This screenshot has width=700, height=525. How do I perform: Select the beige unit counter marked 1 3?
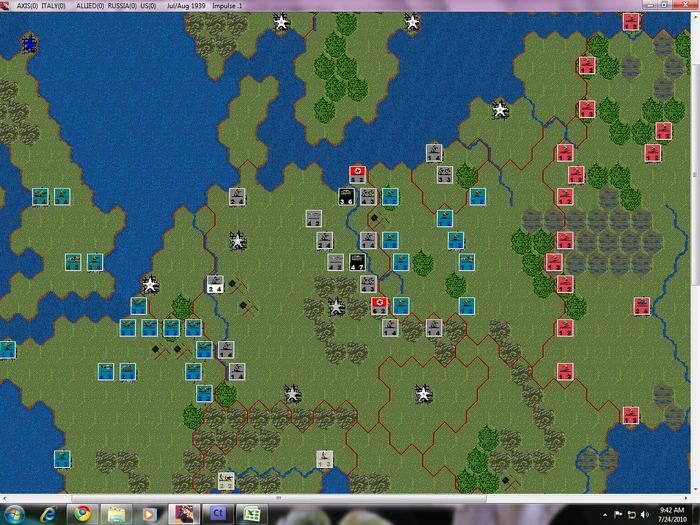tap(324, 459)
